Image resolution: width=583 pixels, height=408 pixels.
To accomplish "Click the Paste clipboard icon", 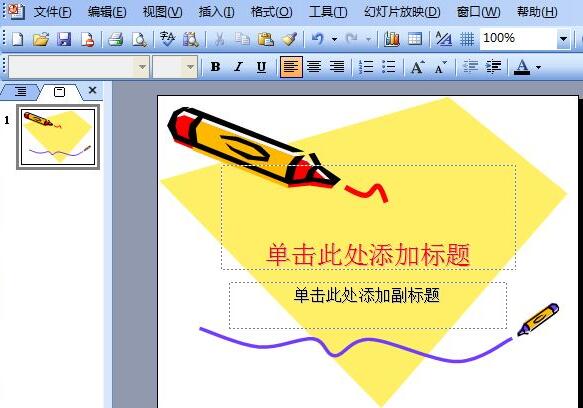I will pyautogui.click(x=265, y=39).
